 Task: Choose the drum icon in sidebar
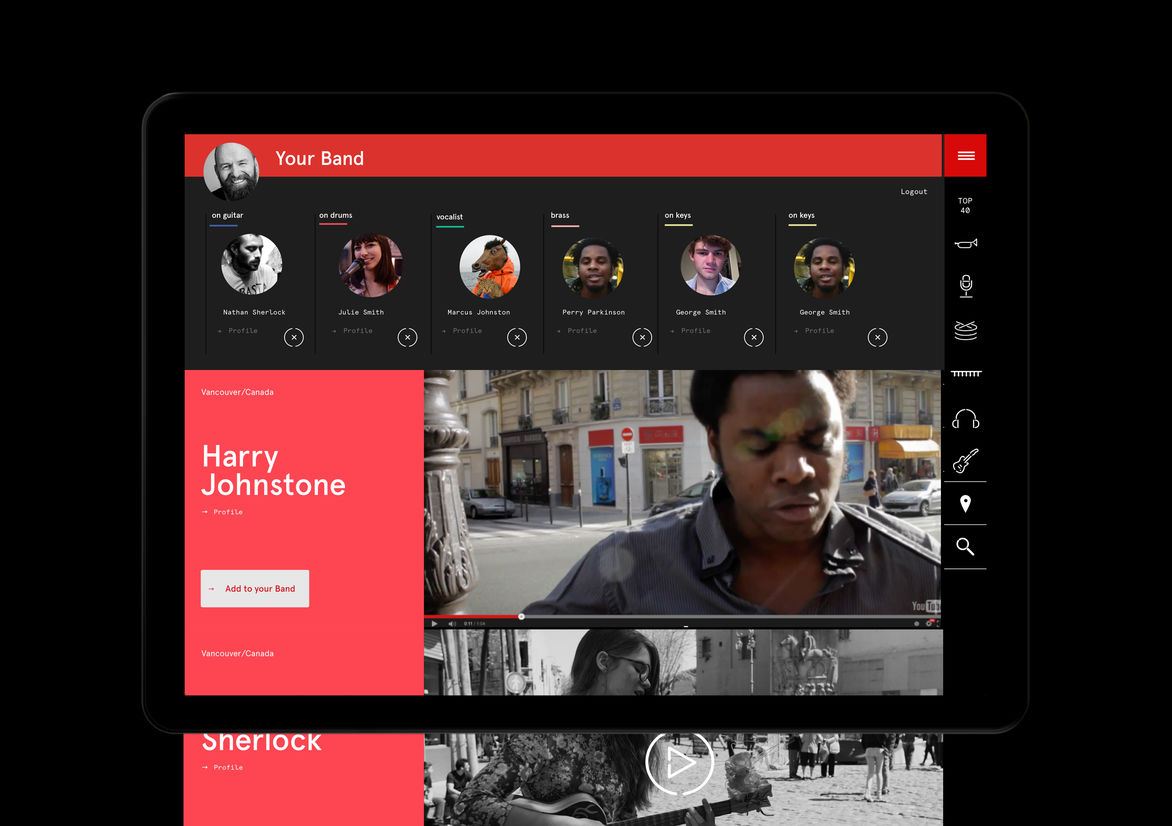tap(965, 330)
